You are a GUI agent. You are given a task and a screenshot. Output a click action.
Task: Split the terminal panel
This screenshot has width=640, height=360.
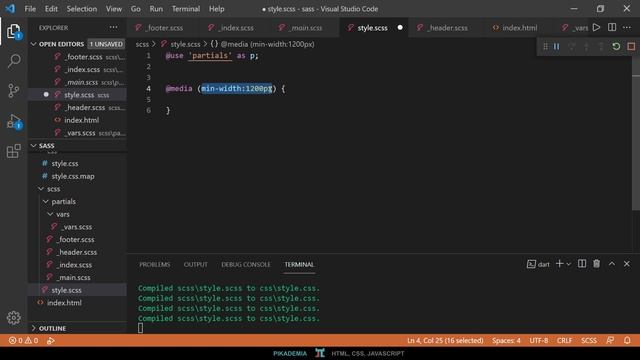coord(582,264)
